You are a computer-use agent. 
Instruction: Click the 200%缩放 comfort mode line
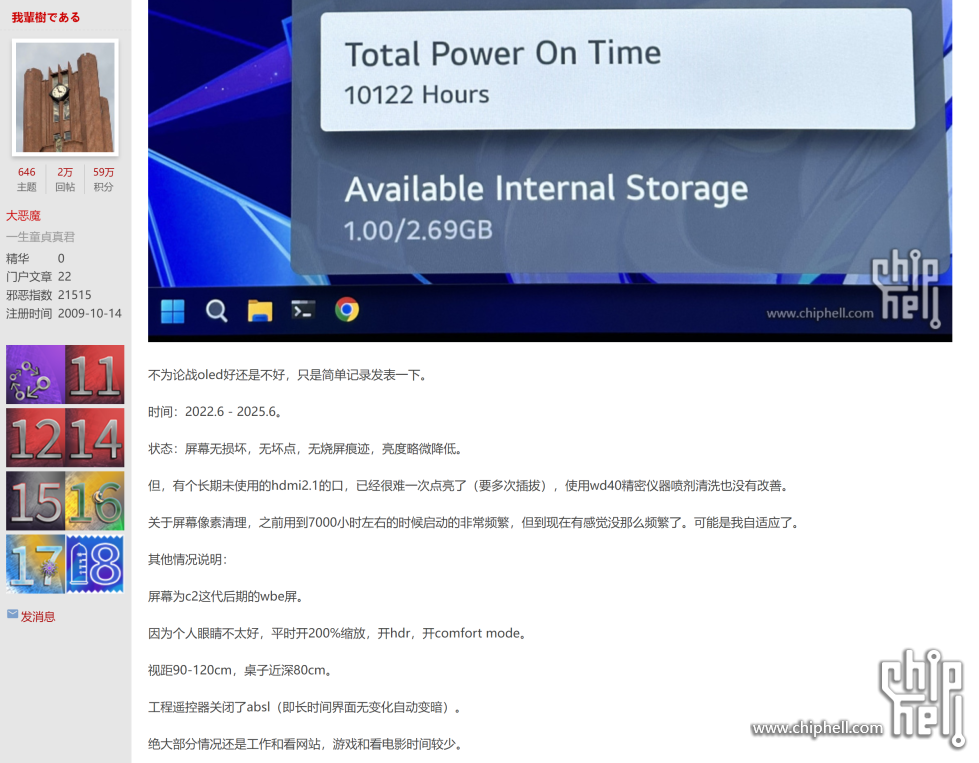pos(339,633)
